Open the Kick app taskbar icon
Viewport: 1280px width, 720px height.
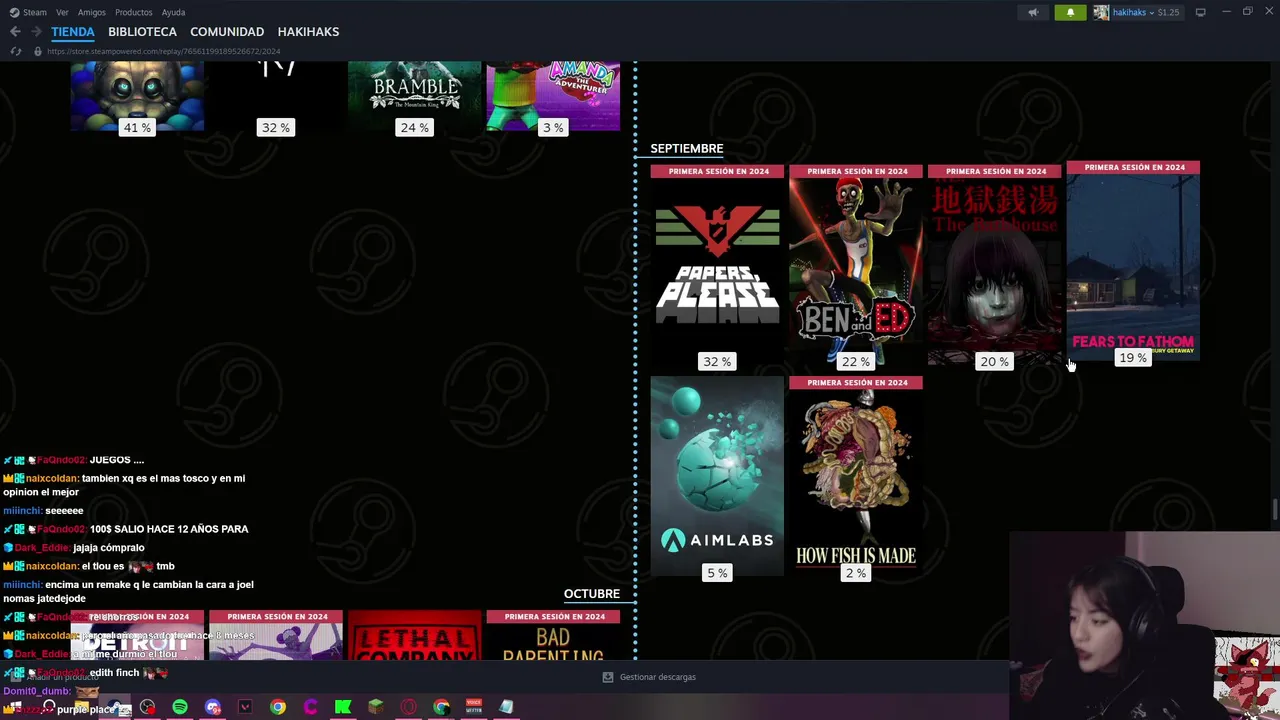click(x=343, y=707)
